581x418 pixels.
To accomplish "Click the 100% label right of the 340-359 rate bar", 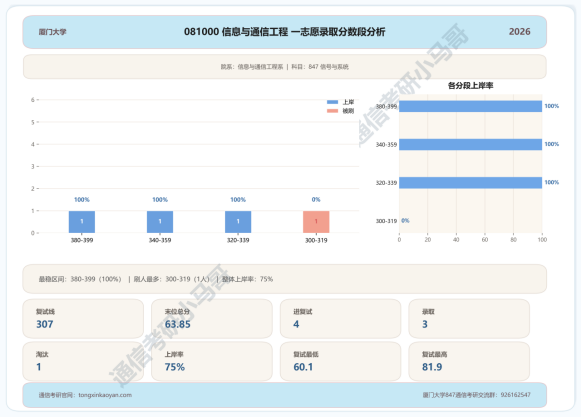I will [552, 144].
